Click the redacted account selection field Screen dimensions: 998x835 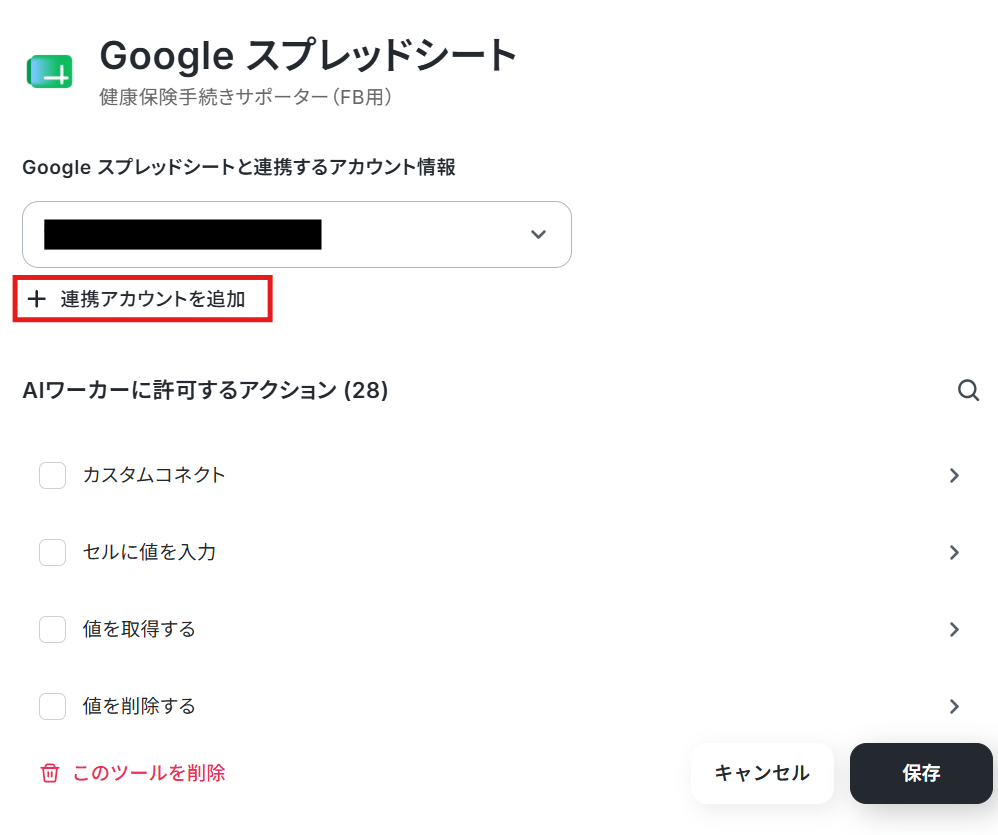[x=297, y=234]
